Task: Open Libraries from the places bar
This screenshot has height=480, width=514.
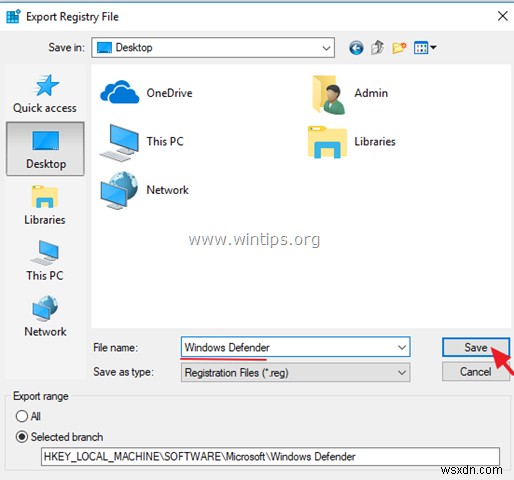Action: (45, 205)
